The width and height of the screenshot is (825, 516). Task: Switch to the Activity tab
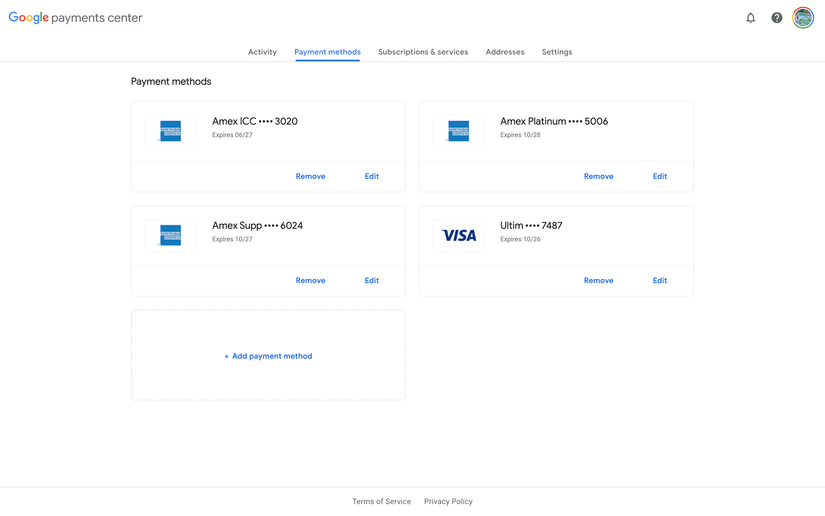(x=262, y=52)
